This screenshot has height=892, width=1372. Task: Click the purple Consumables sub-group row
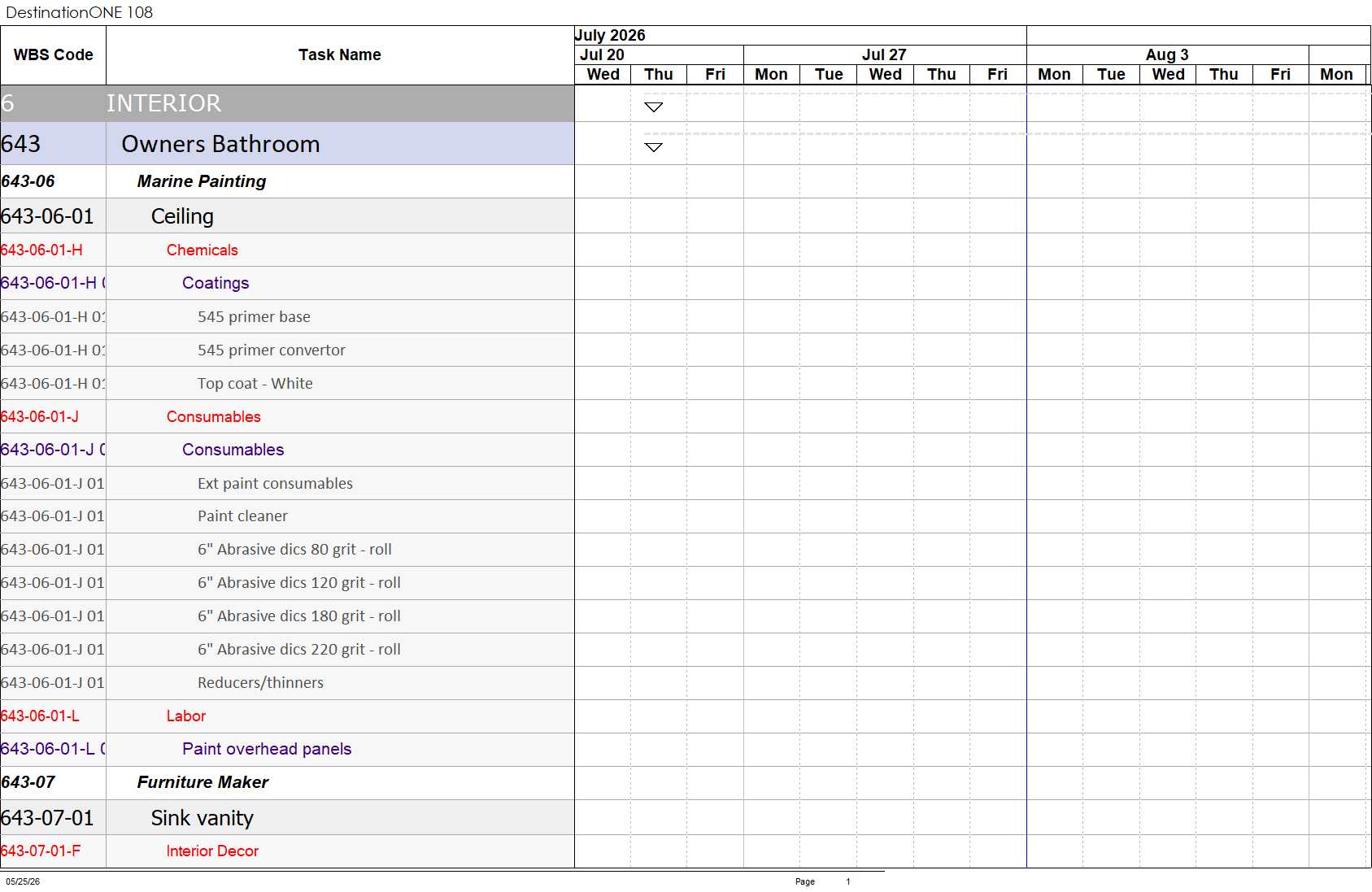click(287, 450)
